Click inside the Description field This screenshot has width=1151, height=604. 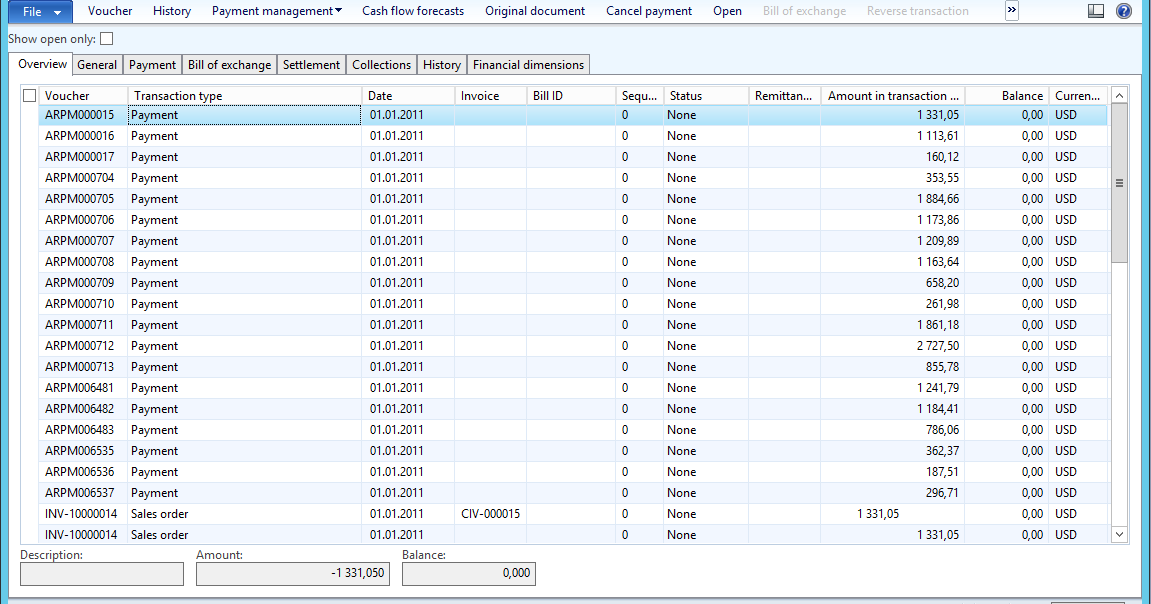click(x=101, y=574)
